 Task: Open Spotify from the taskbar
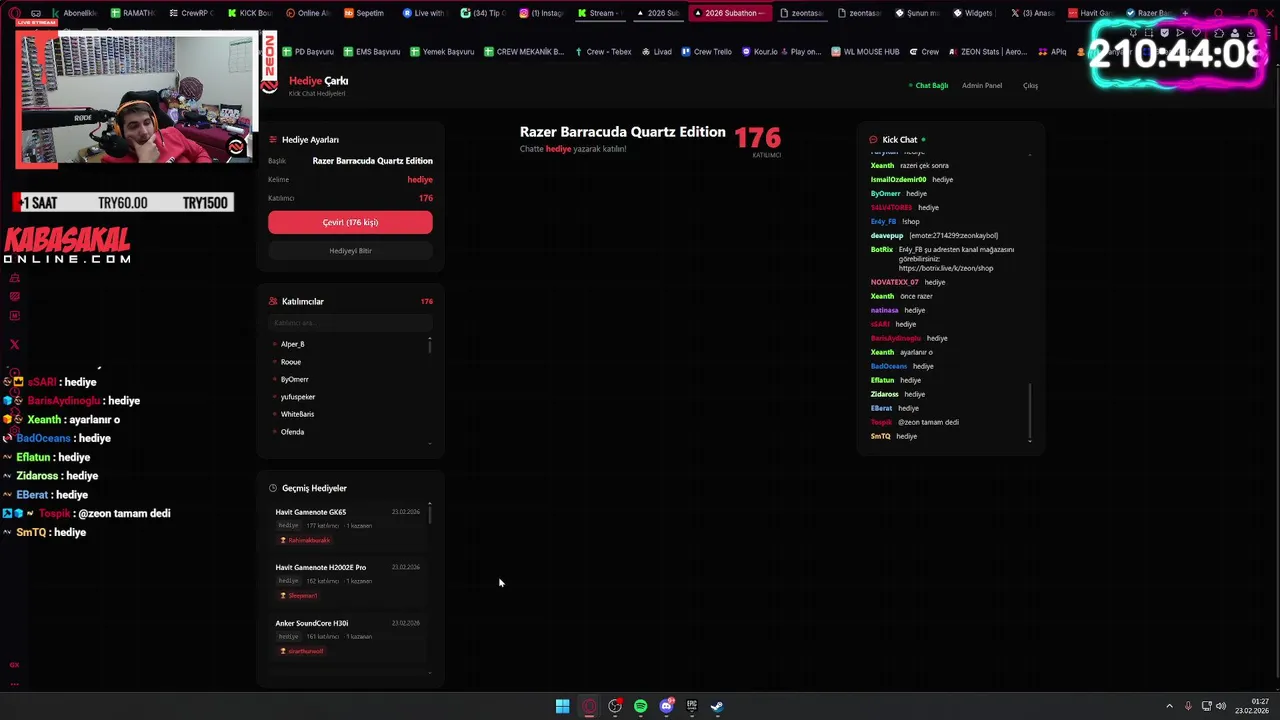[x=640, y=706]
